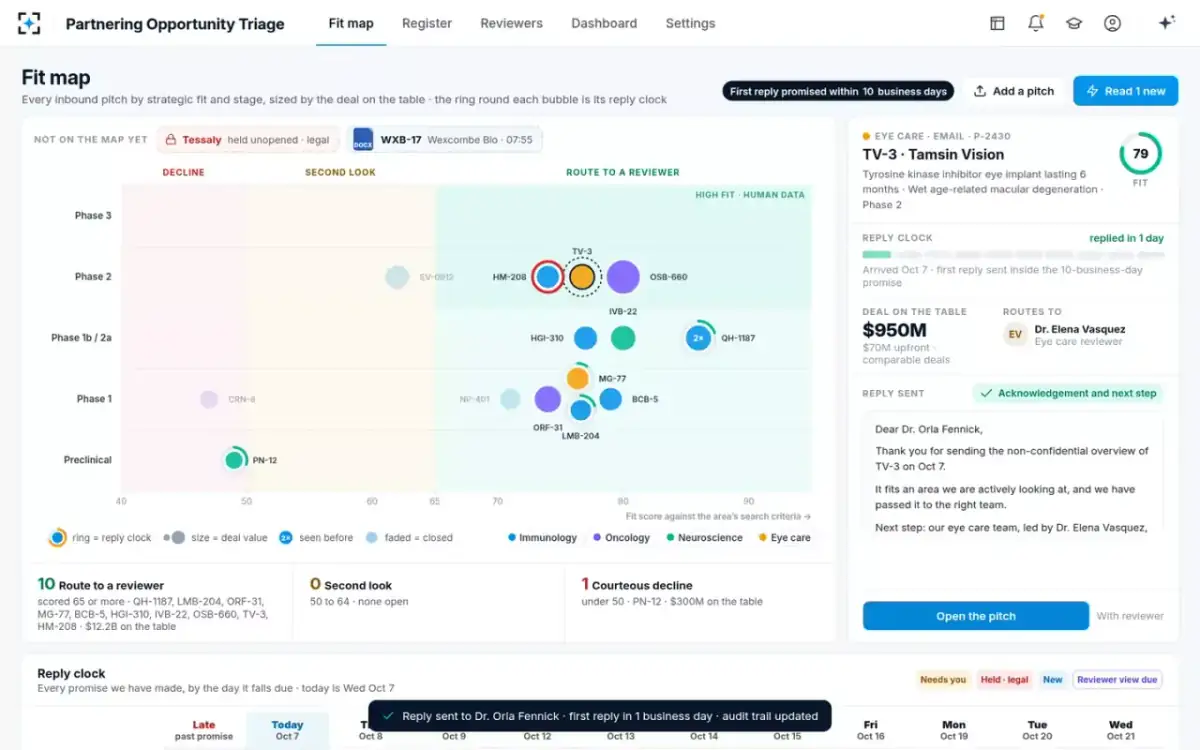Click the '0 Second look' summary card

(x=429, y=606)
